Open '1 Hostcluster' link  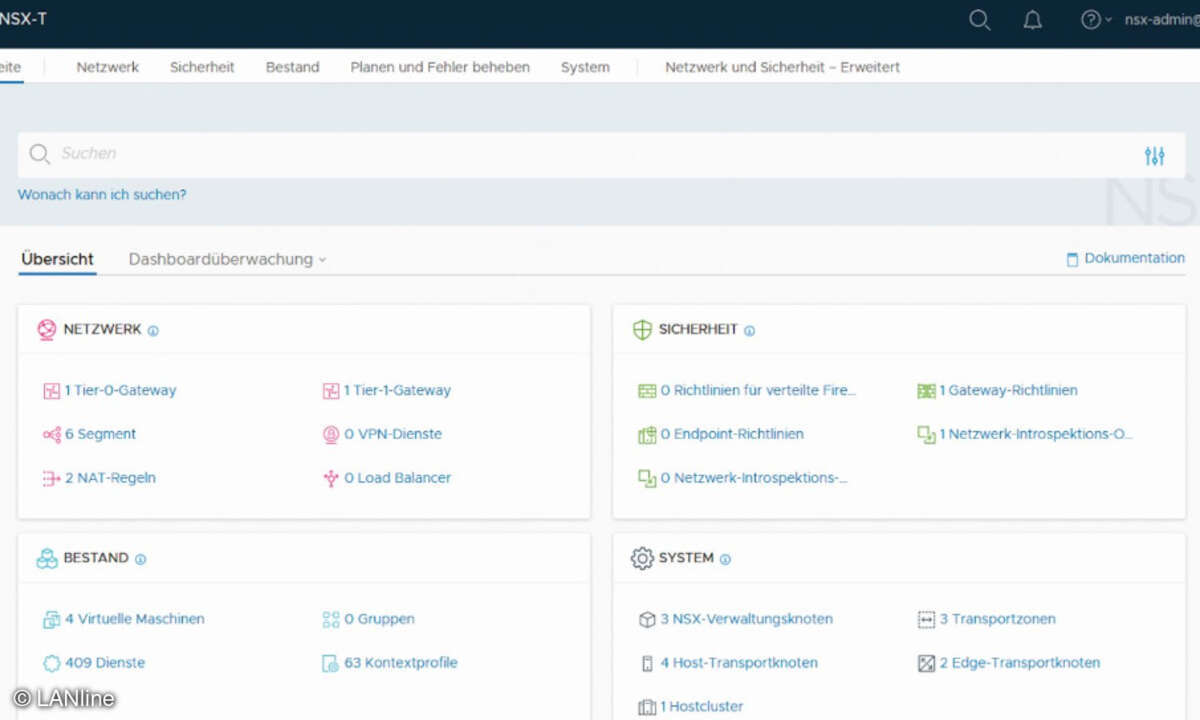(x=702, y=707)
